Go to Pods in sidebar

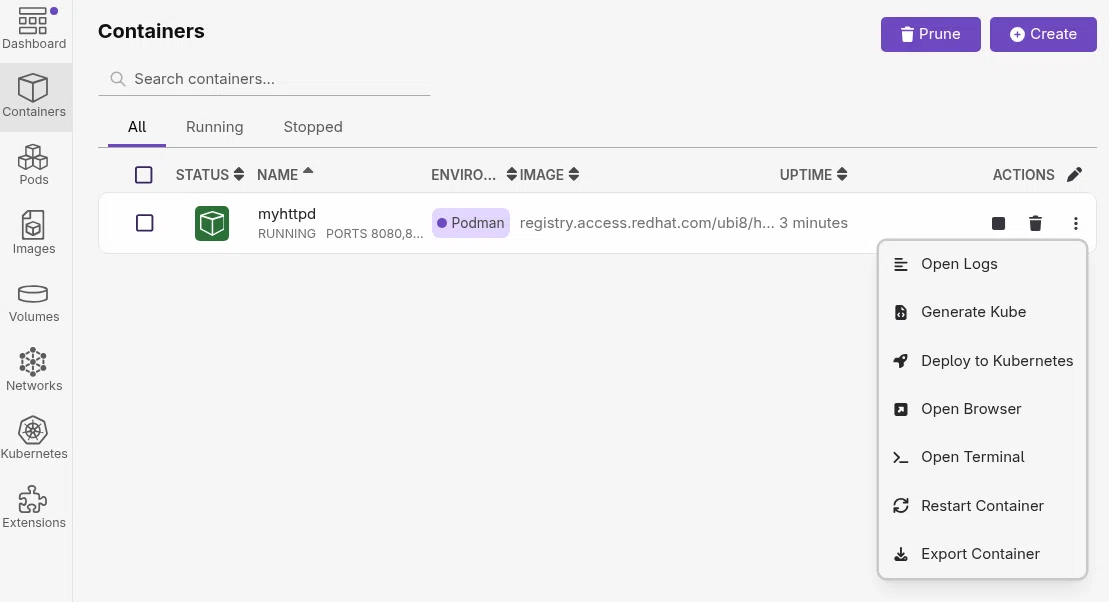click(34, 166)
